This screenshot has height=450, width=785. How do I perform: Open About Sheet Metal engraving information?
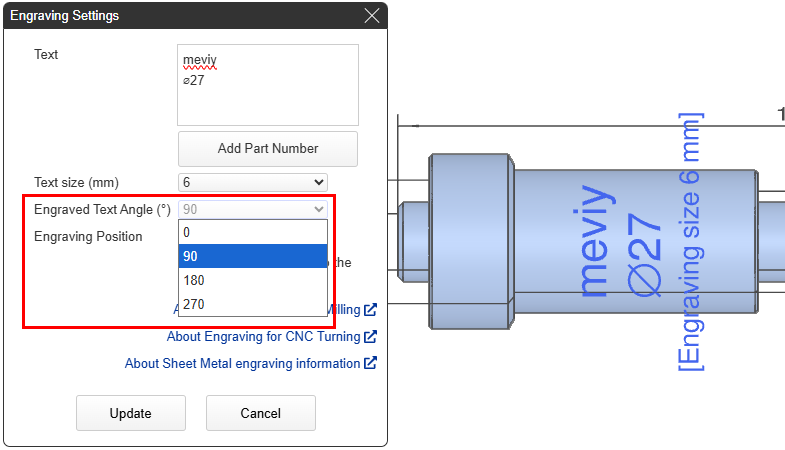[242, 364]
